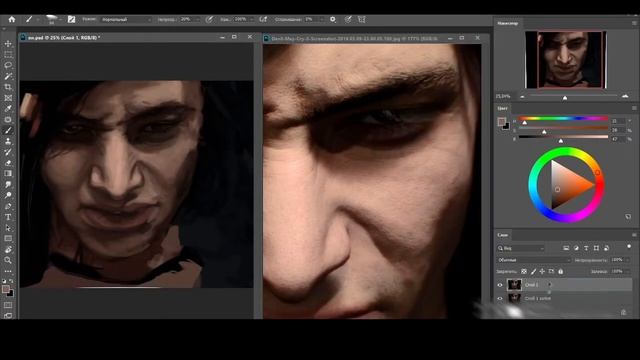Select the Eyedropper tool
Screen dimensions: 640x360
point(8,109)
